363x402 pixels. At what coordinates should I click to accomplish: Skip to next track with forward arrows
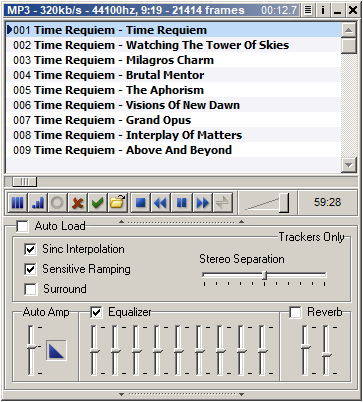tap(203, 203)
